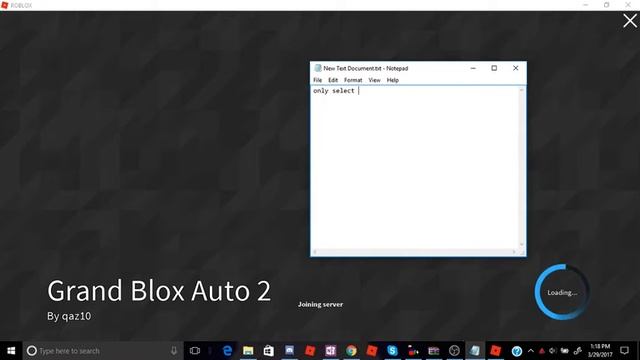The image size is (640, 360).
Task: Click the Notepad horizontal scrollbar
Action: (415, 252)
